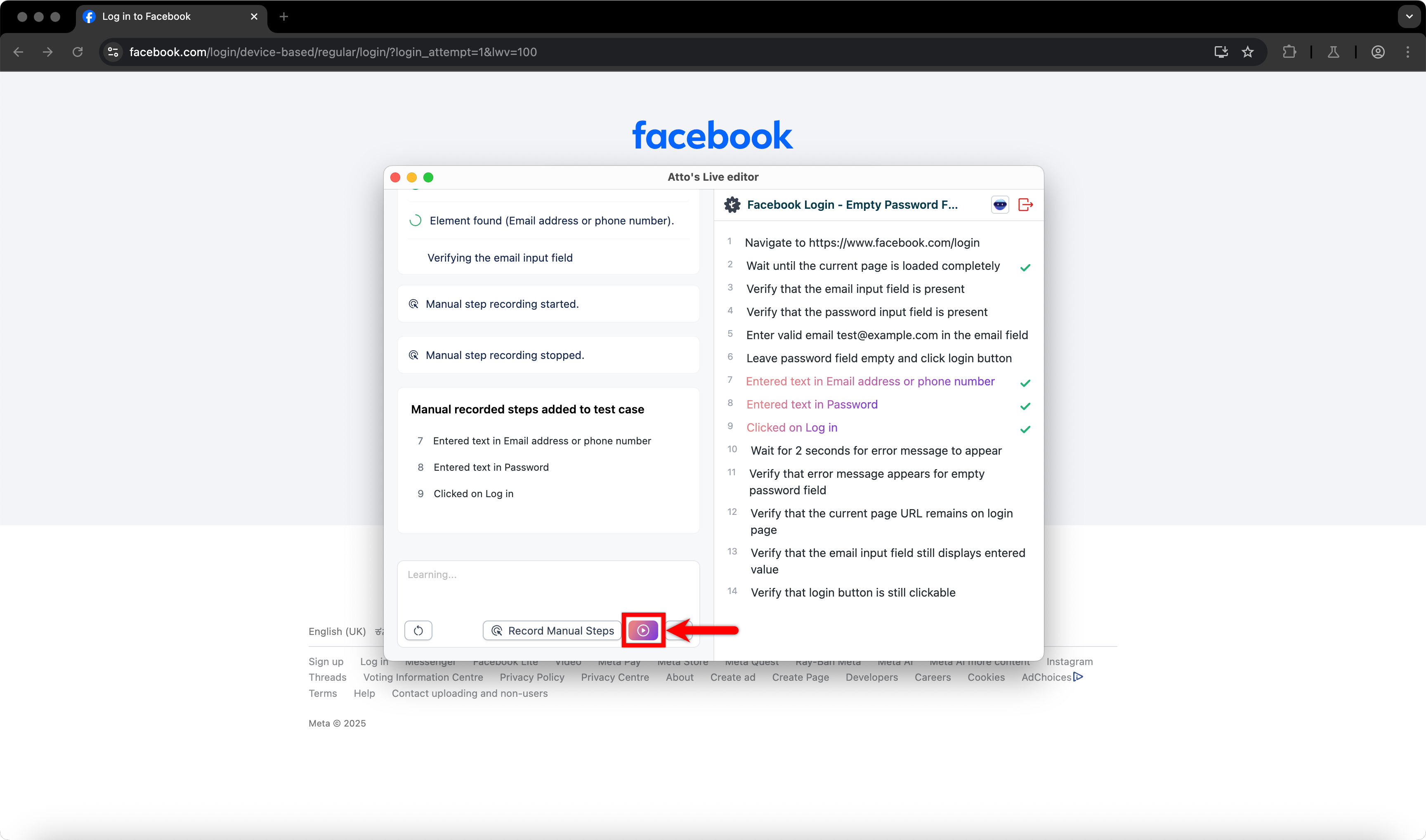The image size is (1426, 840).
Task: Select step 9 Clicked on Log in
Action: click(791, 427)
